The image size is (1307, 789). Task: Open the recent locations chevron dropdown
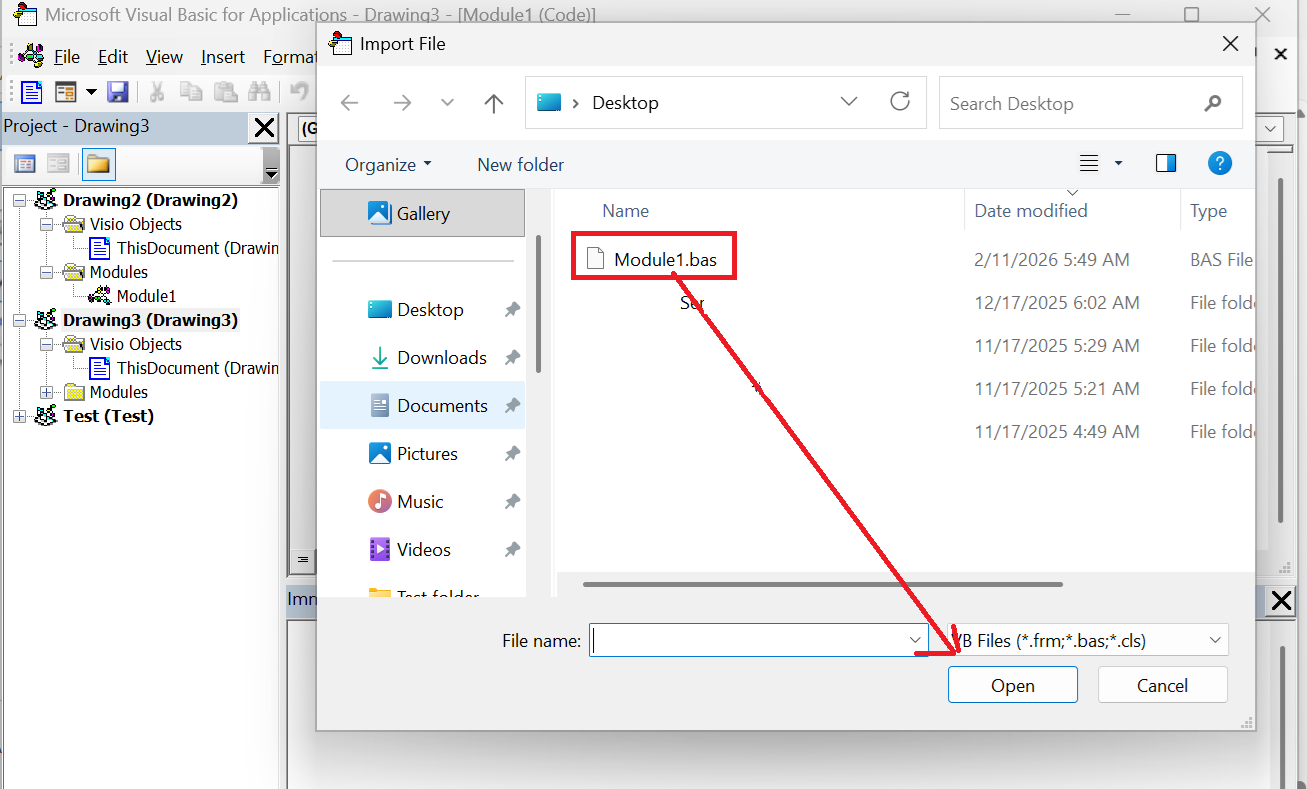[447, 103]
